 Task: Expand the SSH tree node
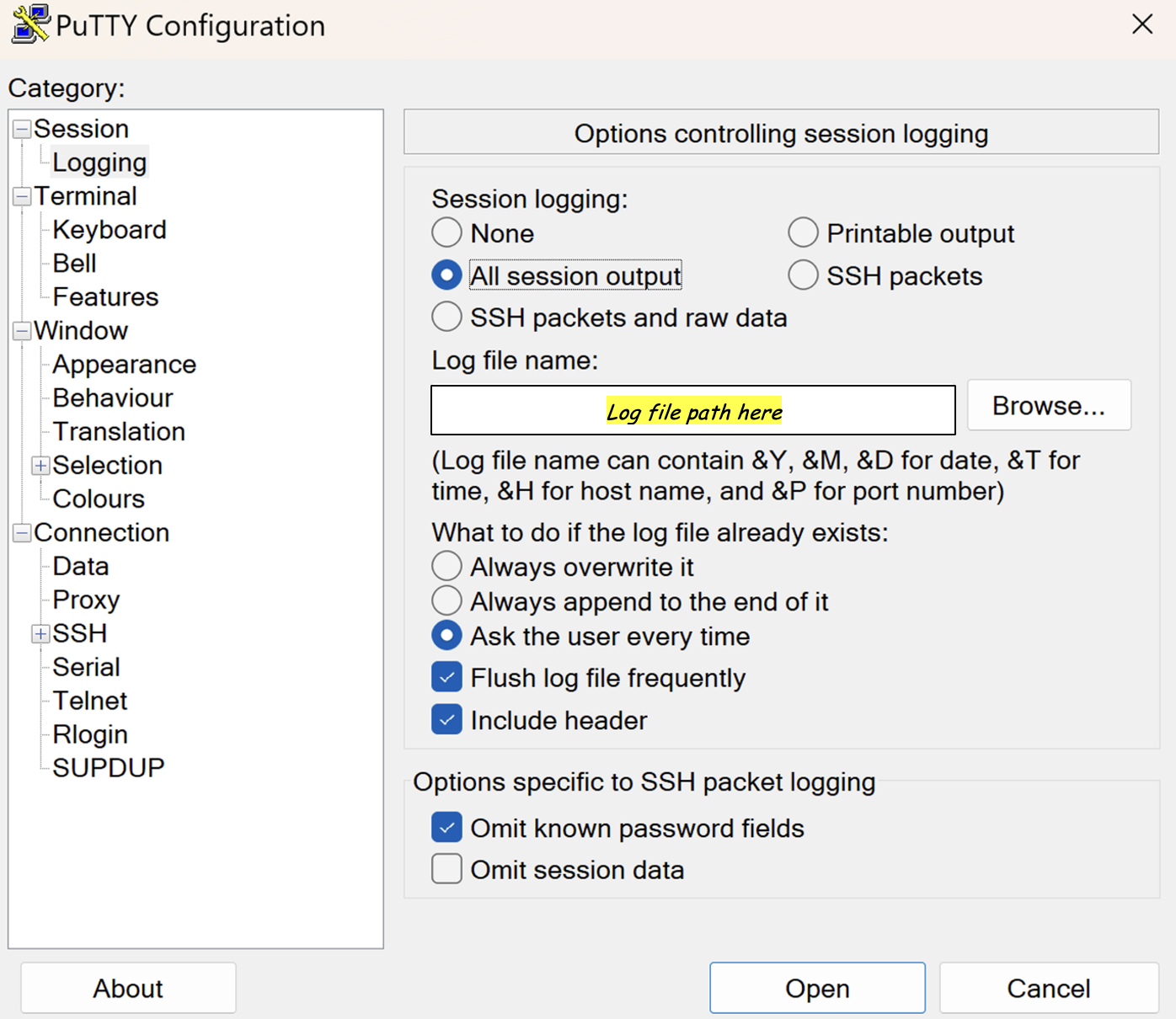[40, 634]
